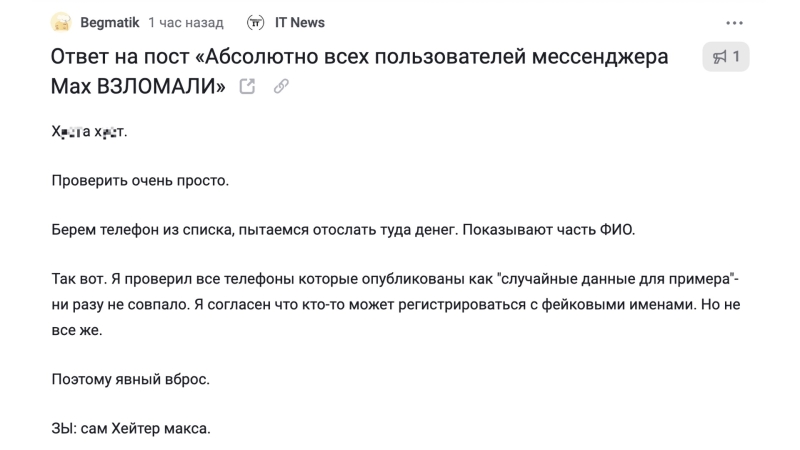Go to the IT News community
800x450 pixels.
tap(300, 22)
